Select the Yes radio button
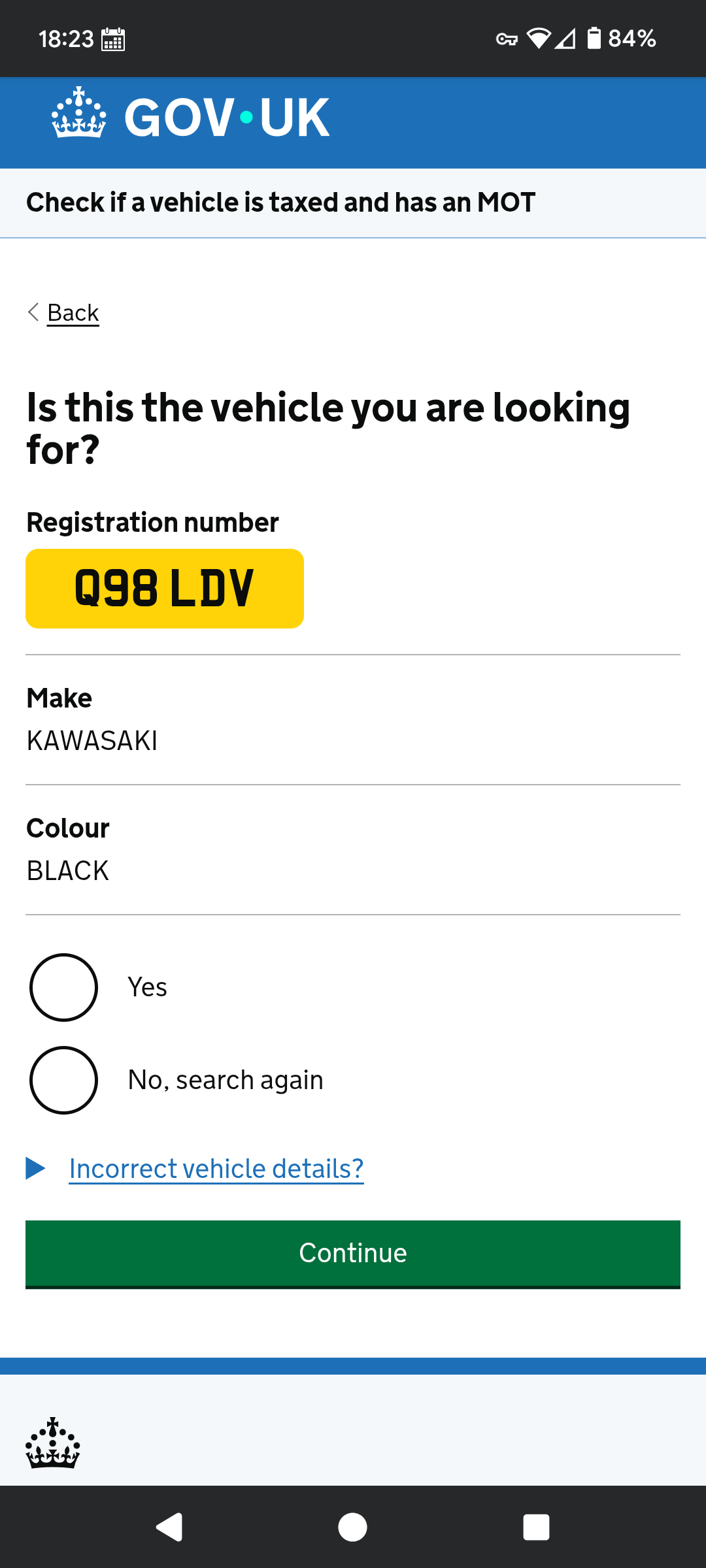 click(63, 987)
